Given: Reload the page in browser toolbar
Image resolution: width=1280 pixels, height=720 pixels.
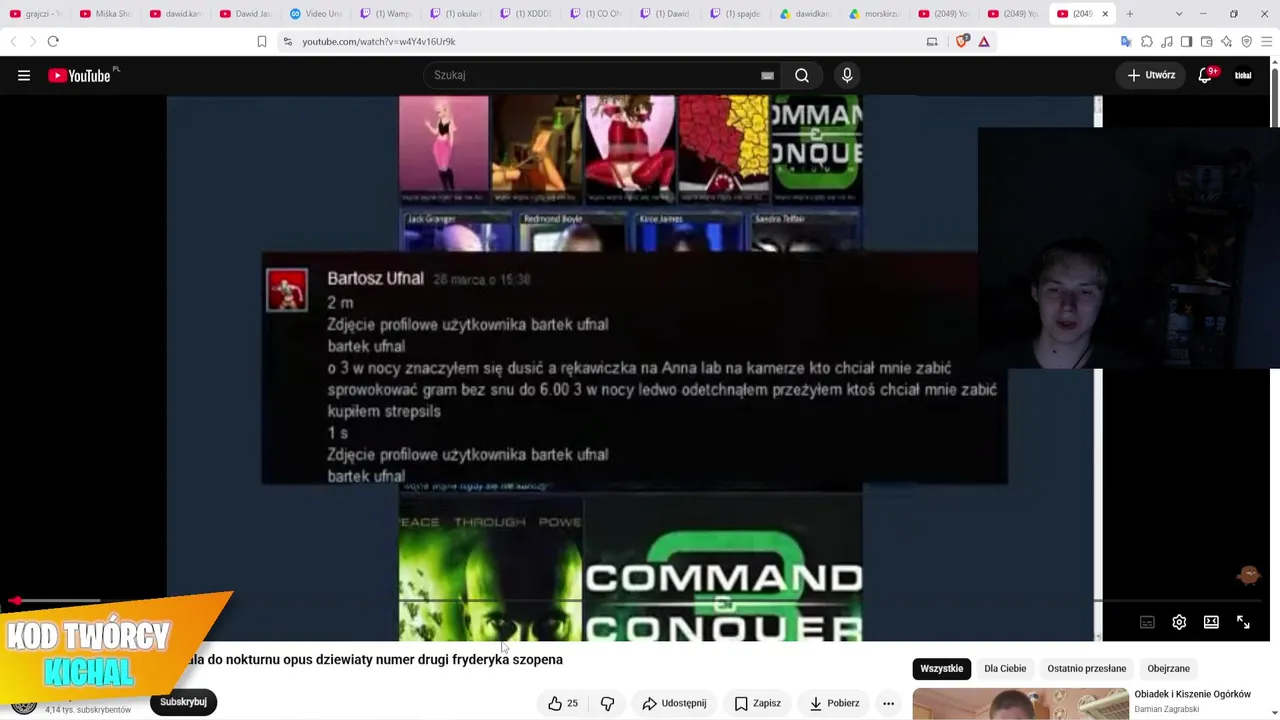Looking at the screenshot, I should pos(53,41).
